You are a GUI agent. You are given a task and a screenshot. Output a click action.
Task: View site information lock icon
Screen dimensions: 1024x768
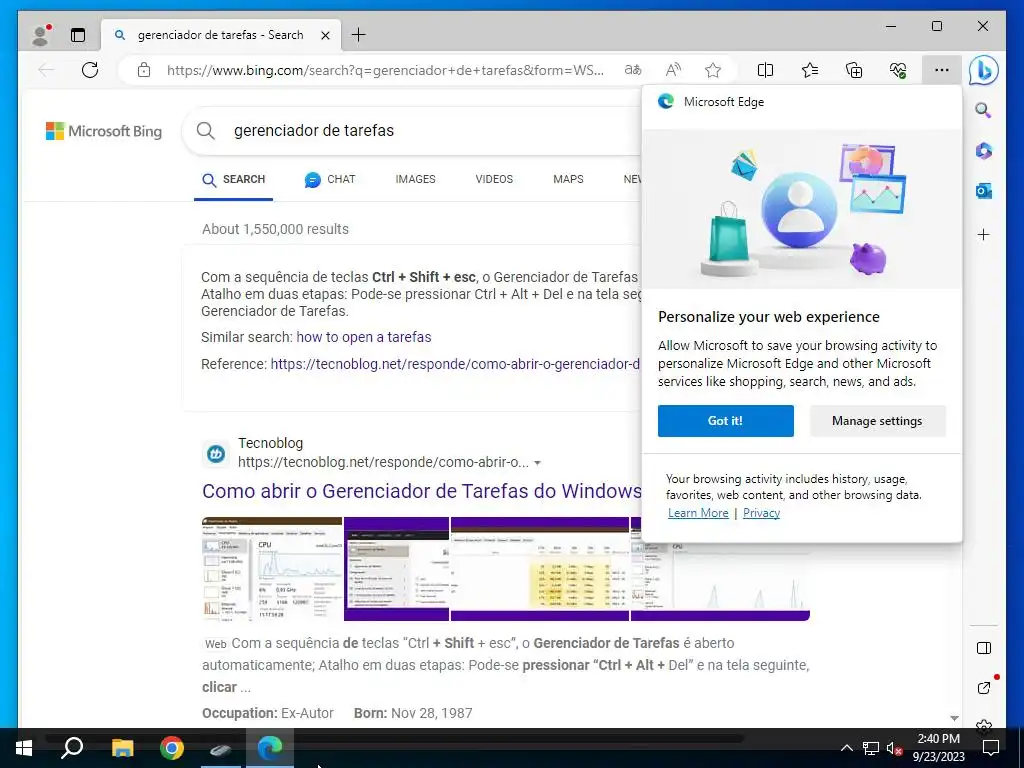[x=144, y=70]
